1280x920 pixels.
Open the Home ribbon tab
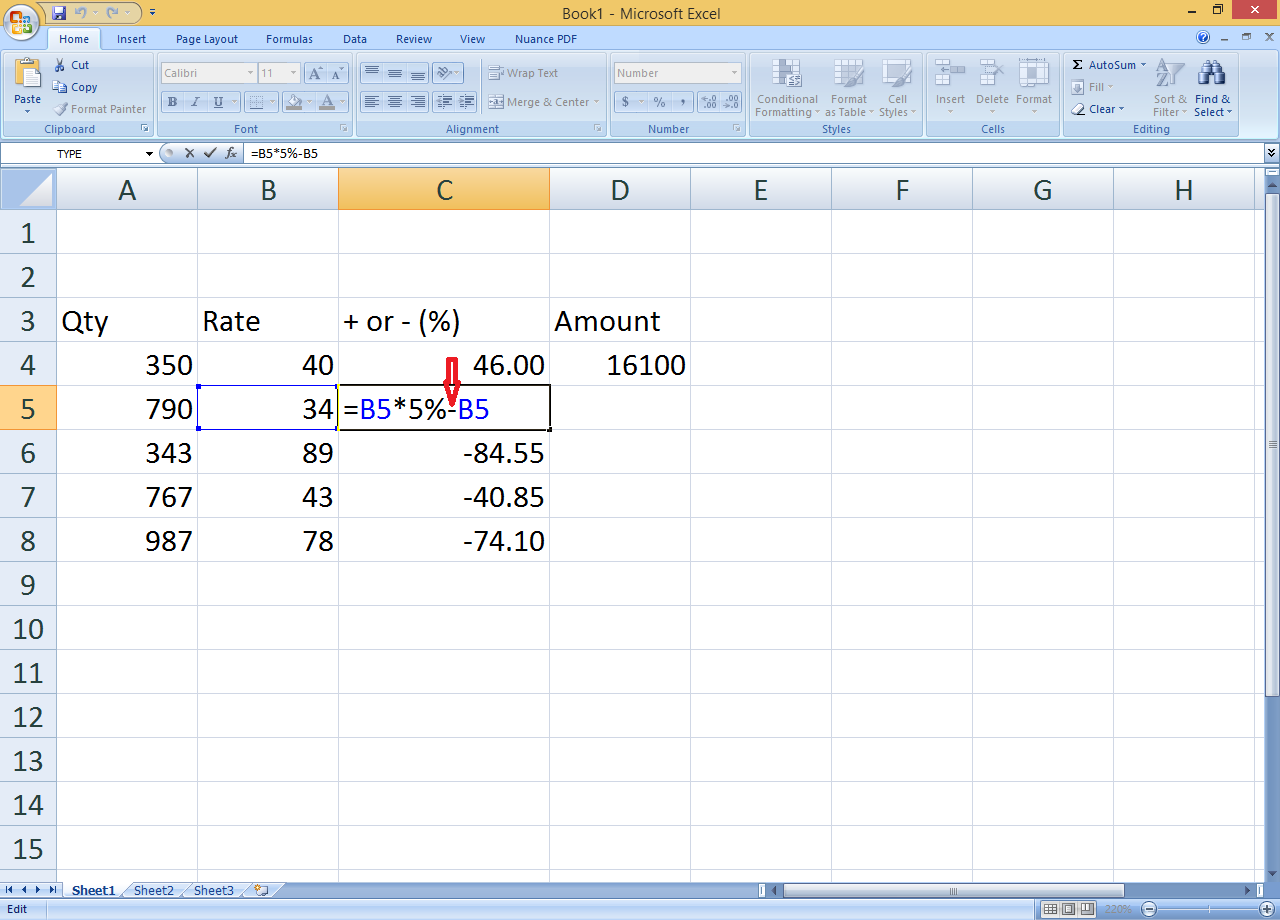(x=74, y=39)
